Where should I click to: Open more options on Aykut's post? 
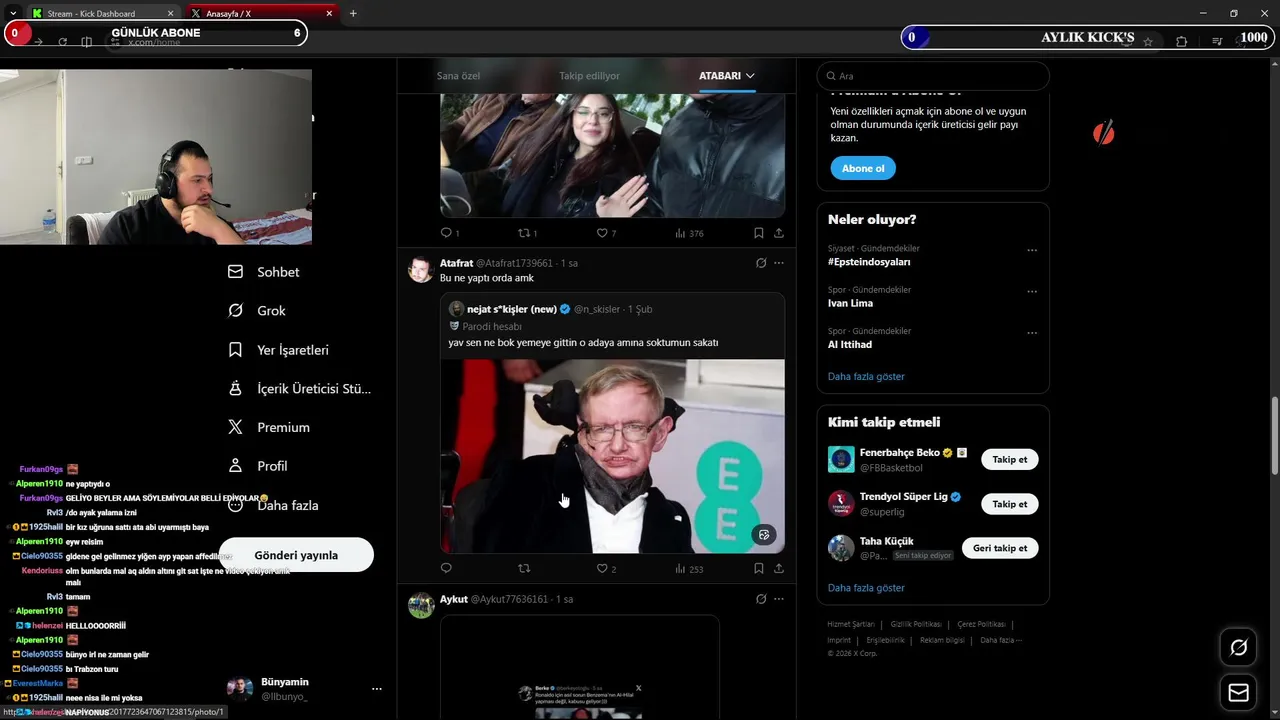click(x=779, y=599)
